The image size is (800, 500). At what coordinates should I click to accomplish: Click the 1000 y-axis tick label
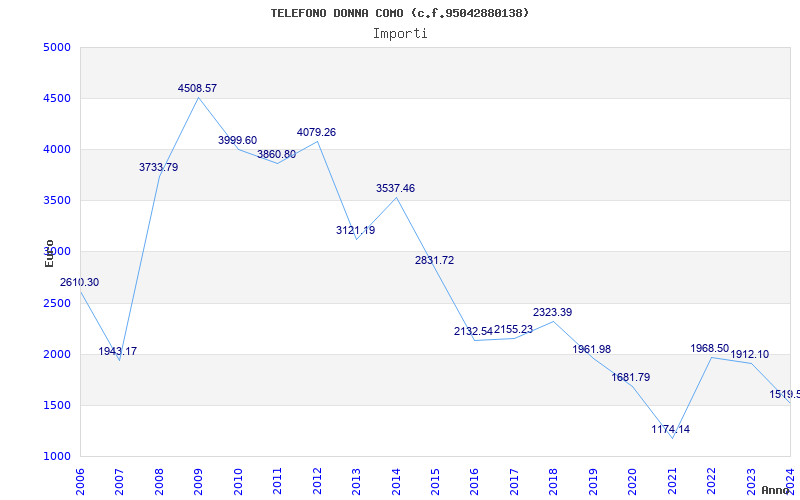click(x=57, y=457)
